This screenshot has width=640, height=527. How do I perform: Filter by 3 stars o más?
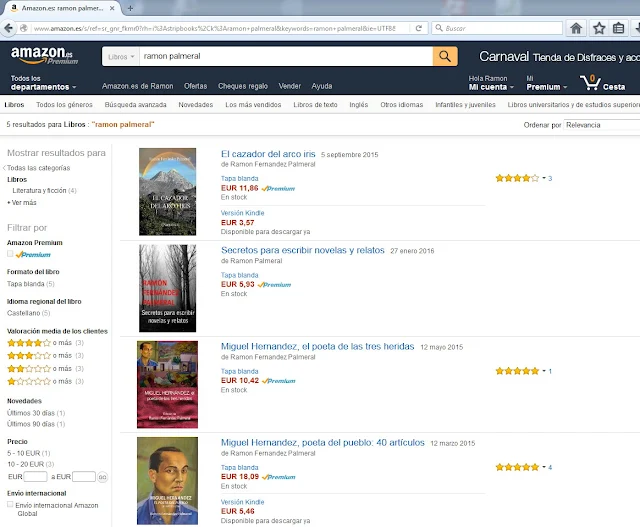click(x=45, y=356)
